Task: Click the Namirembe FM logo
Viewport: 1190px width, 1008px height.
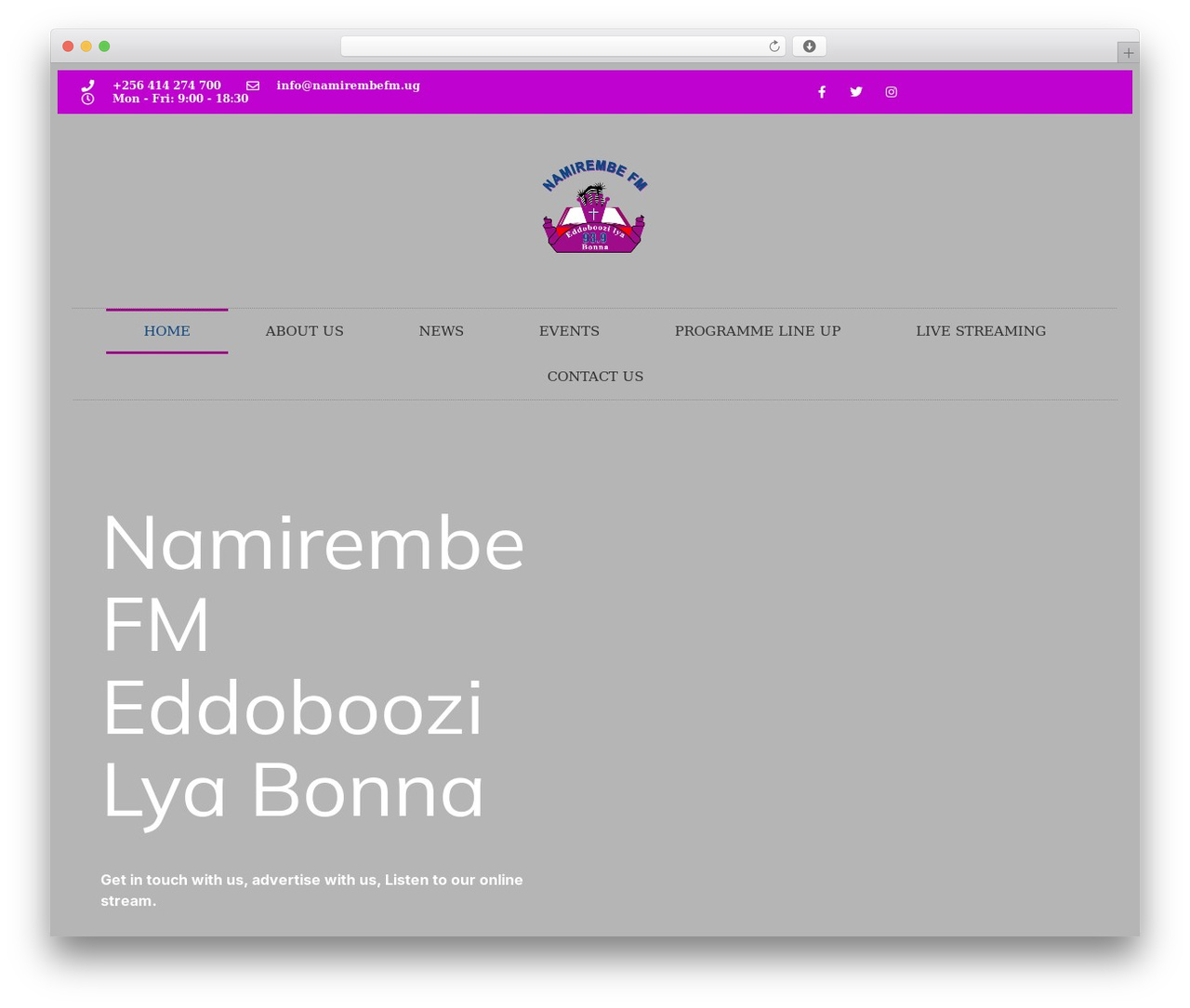Action: click(x=595, y=206)
